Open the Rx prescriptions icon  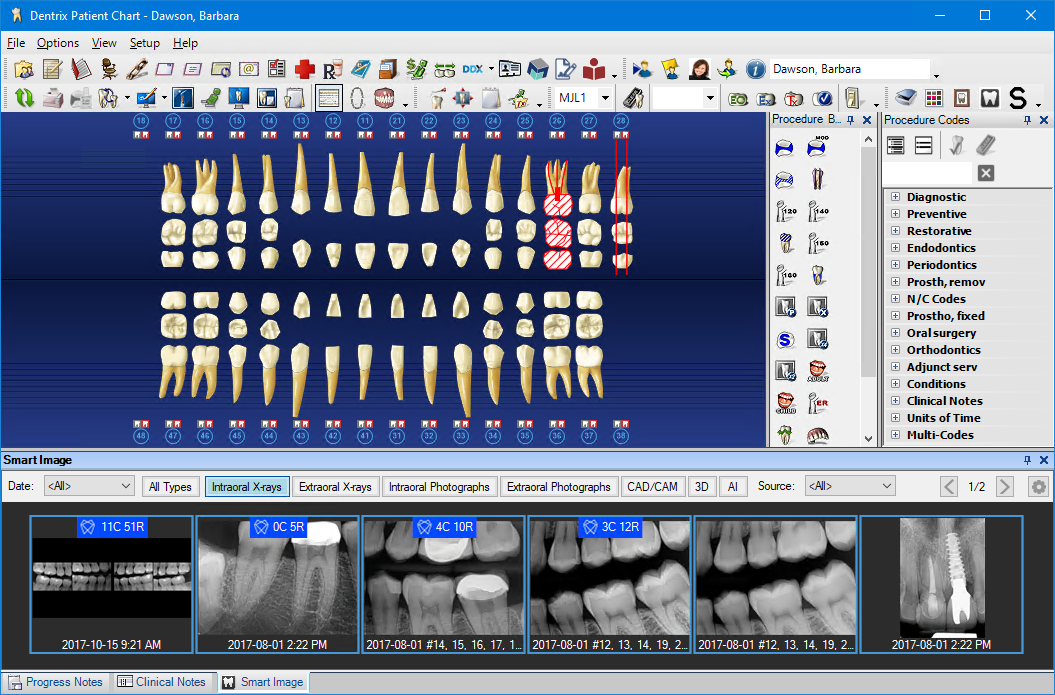click(332, 69)
